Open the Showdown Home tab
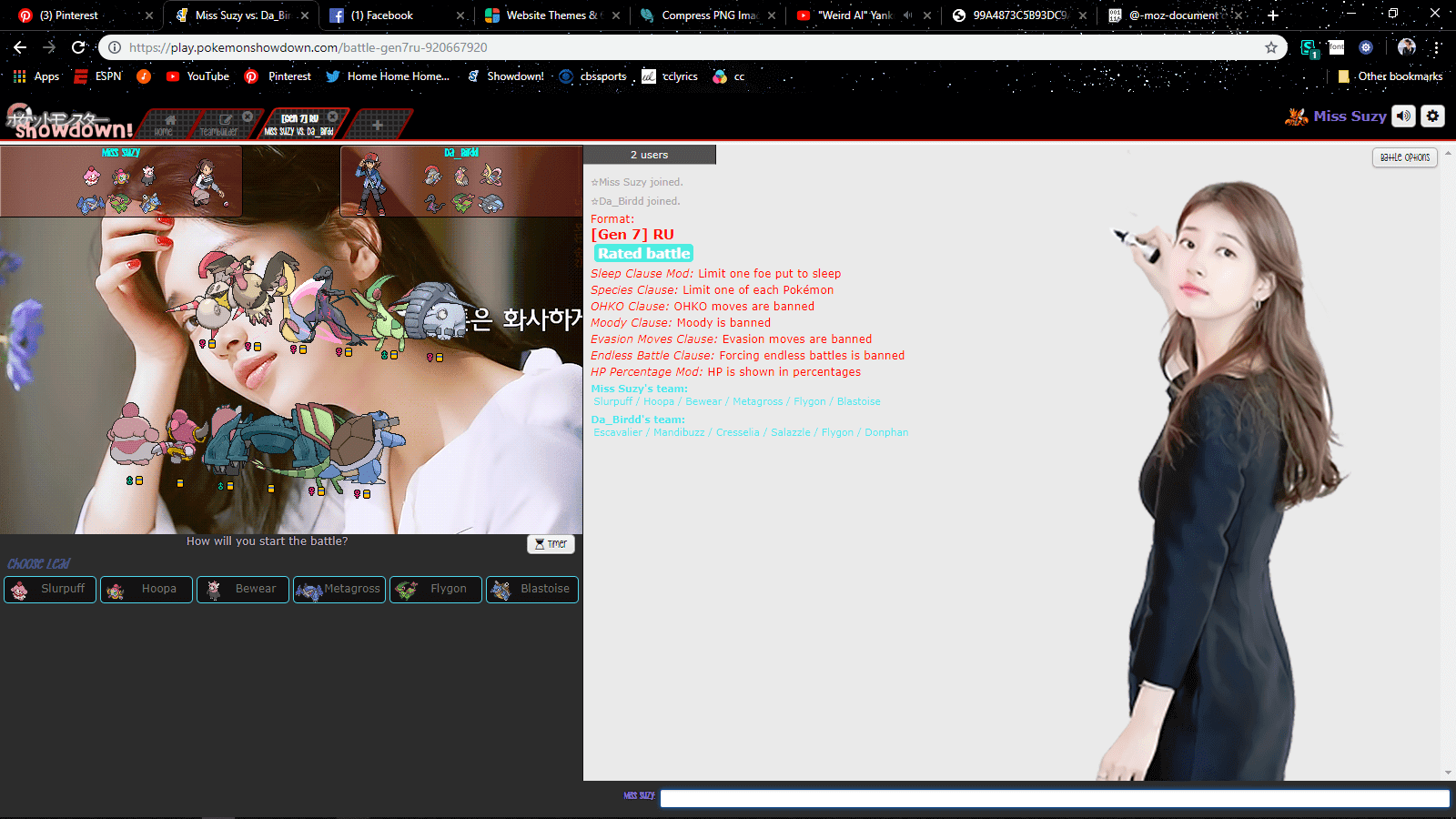 point(167,124)
